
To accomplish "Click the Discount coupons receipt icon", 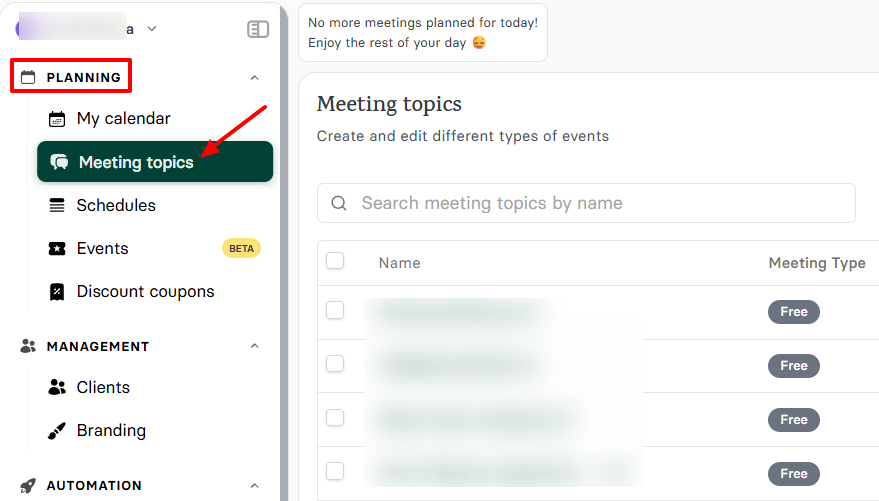I will pyautogui.click(x=57, y=292).
